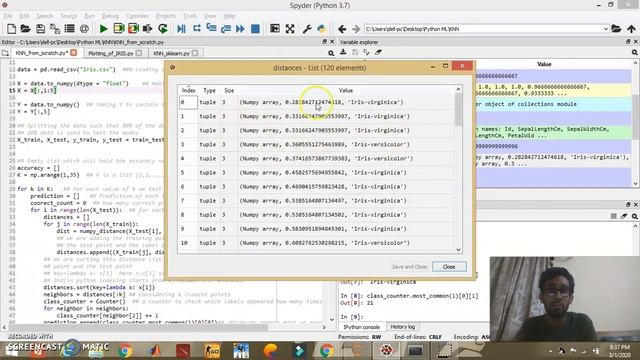640x360 pixels.
Task: Remove all variables eraser icon
Action: pos(378,52)
